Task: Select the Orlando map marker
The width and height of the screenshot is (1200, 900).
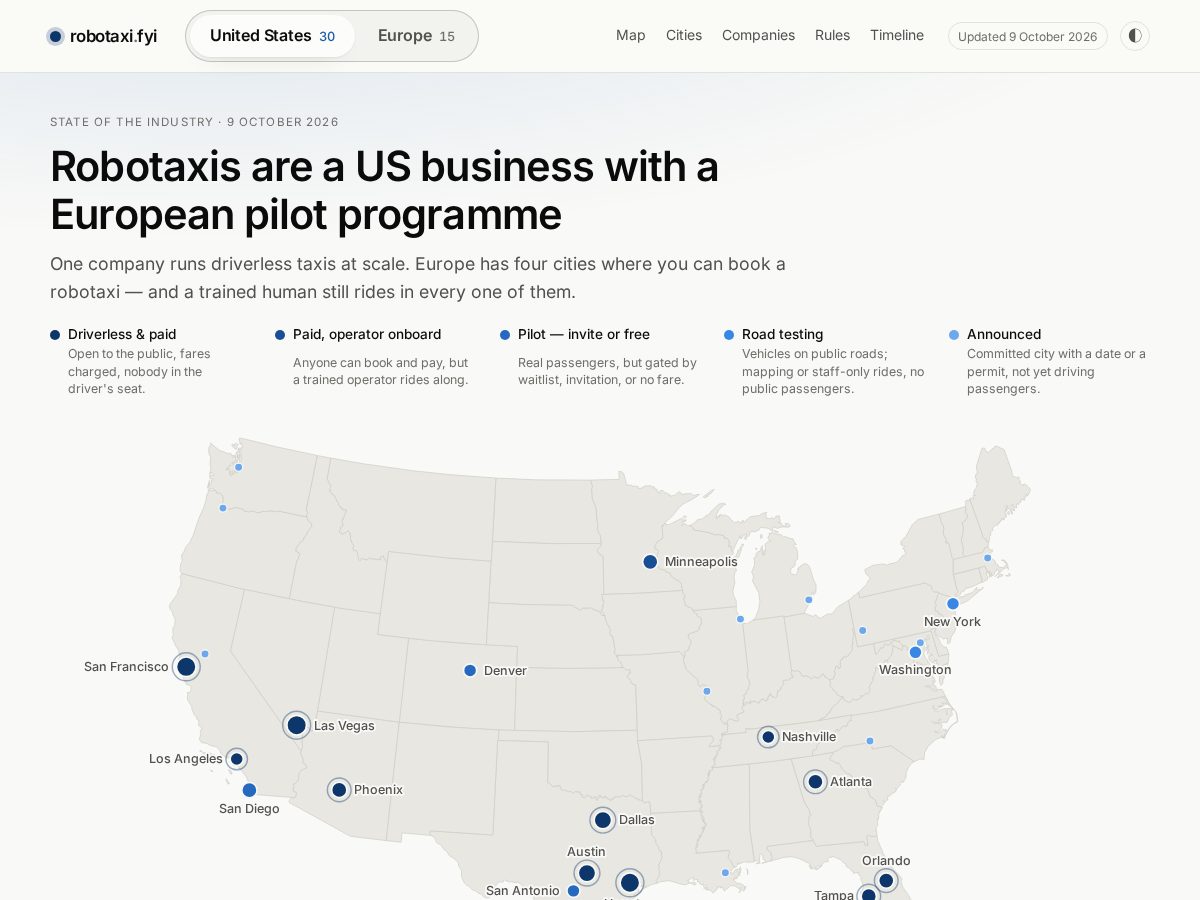Action: (886, 881)
